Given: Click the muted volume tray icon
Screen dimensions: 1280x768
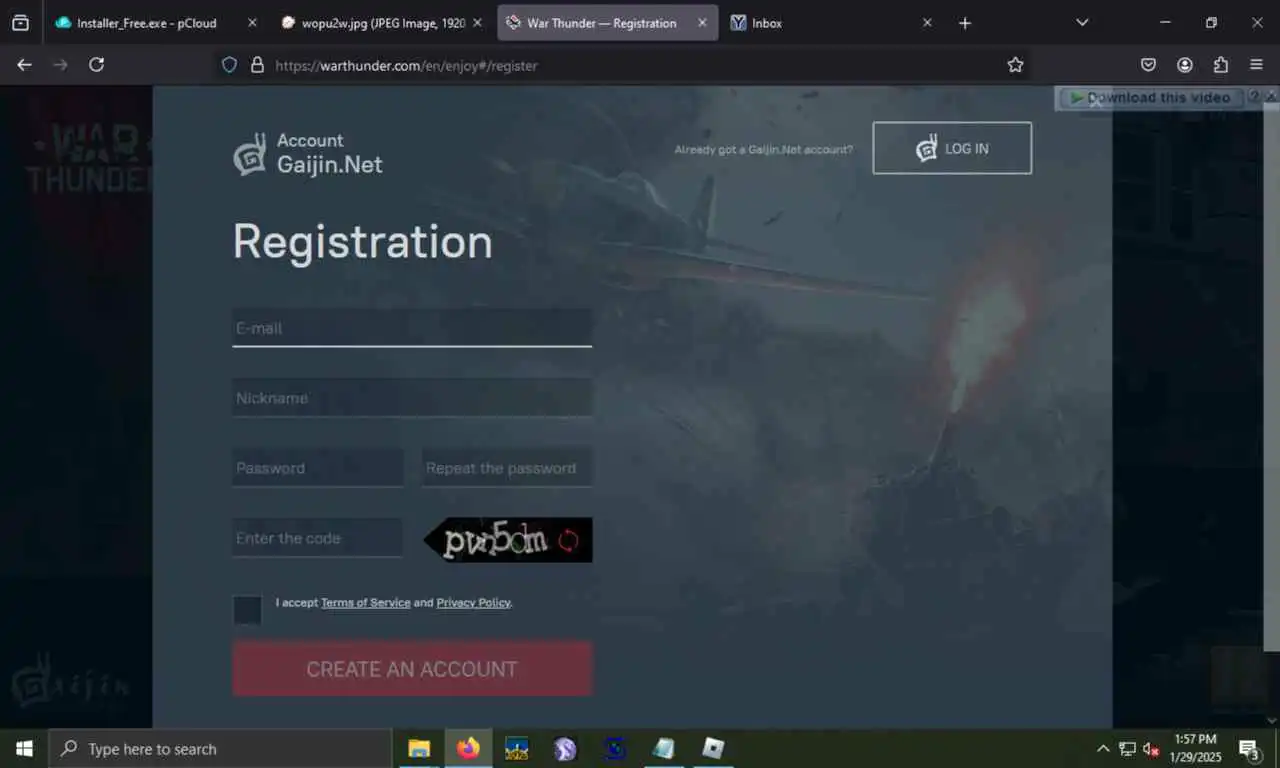Looking at the screenshot, I should 1151,748.
